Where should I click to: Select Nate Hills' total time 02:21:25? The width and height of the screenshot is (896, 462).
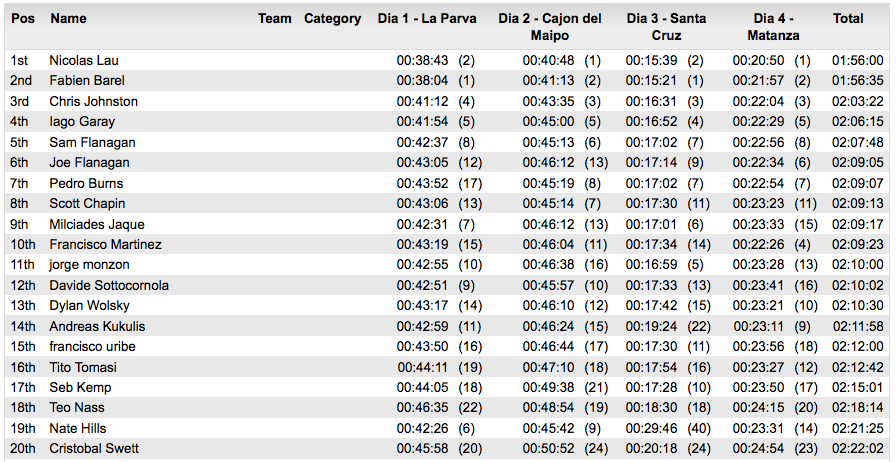pyautogui.click(x=858, y=429)
